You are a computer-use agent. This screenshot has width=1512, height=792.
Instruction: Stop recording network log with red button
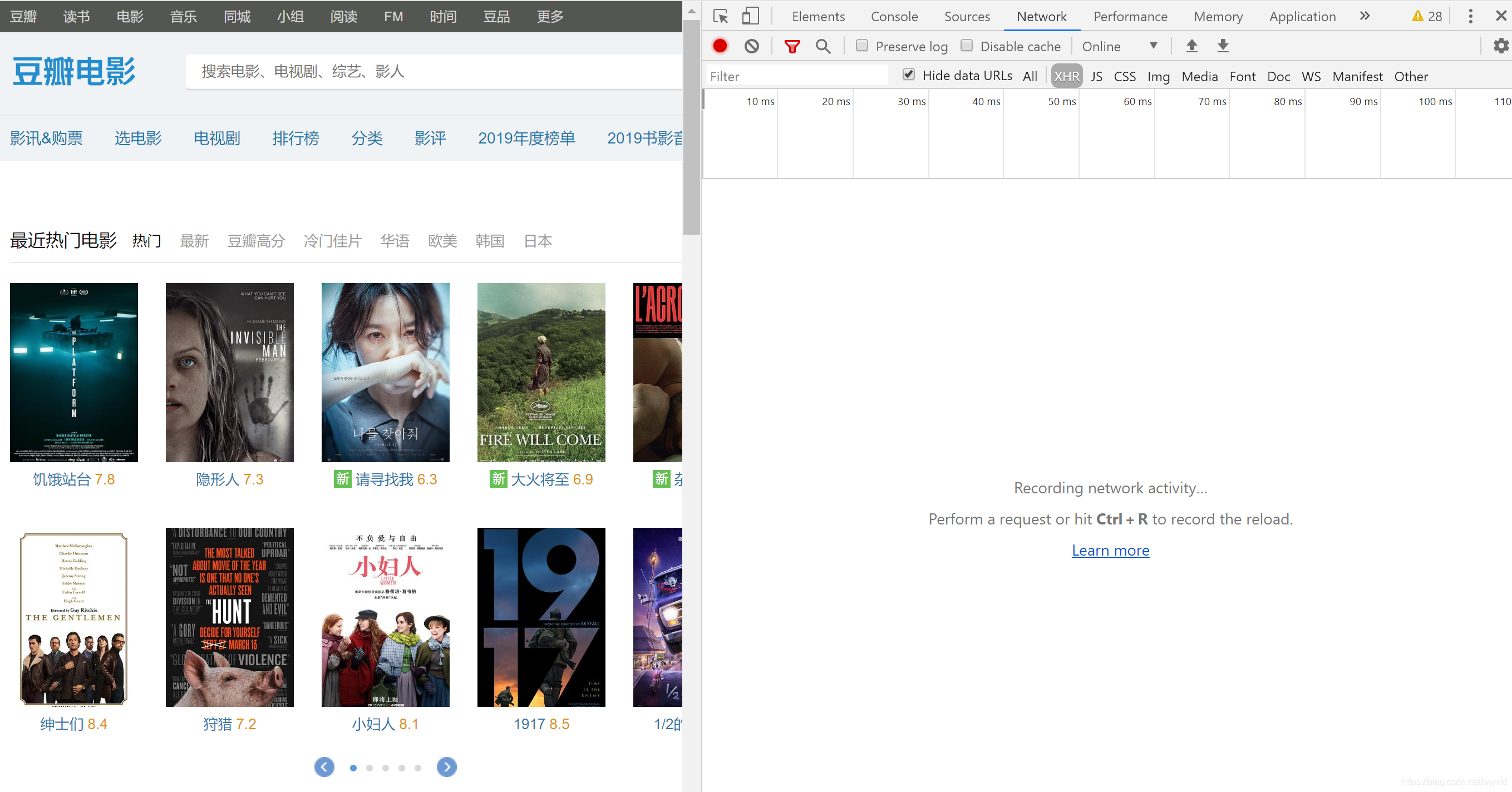tap(720, 46)
